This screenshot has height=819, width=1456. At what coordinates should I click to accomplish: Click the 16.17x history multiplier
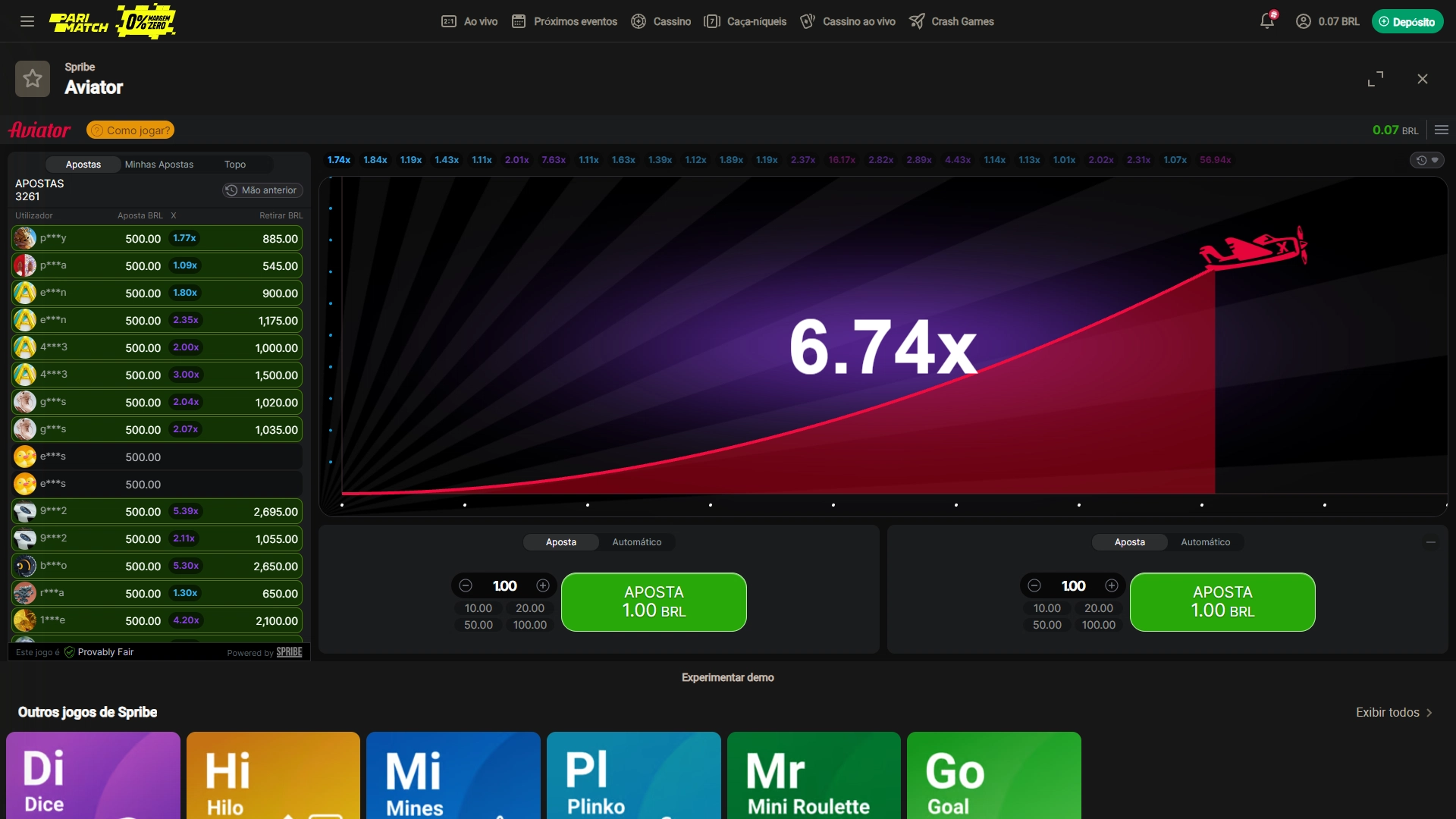tap(842, 160)
